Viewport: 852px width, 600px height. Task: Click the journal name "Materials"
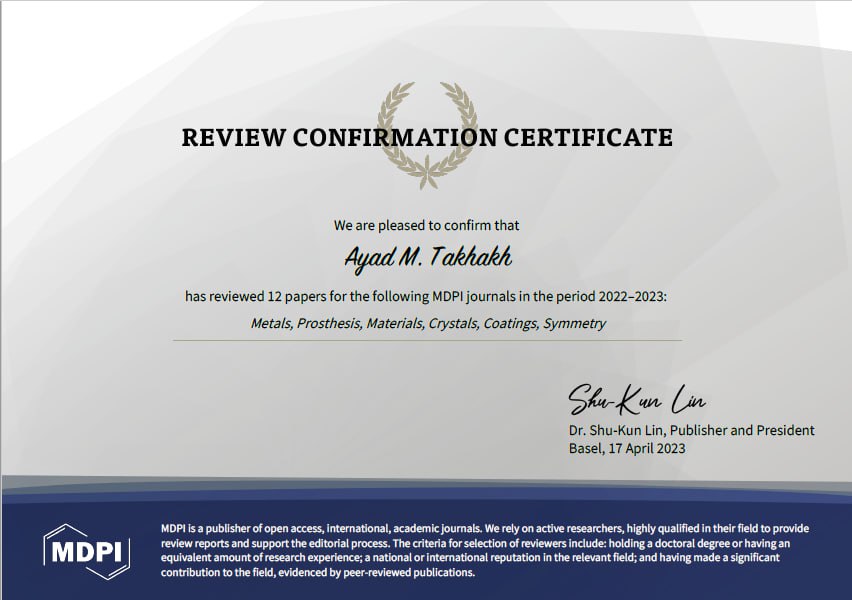(395, 323)
